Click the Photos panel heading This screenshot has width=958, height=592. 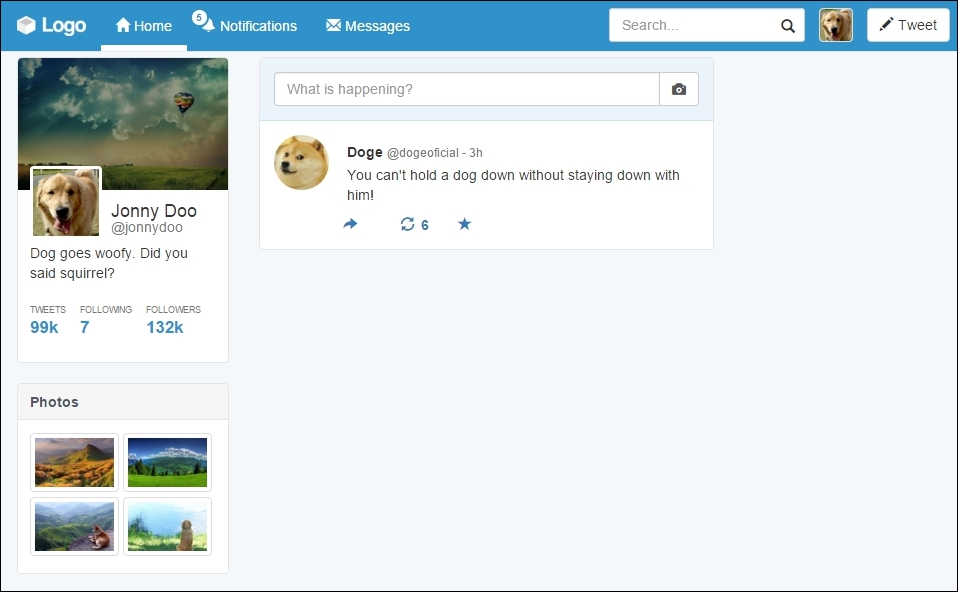[54, 402]
